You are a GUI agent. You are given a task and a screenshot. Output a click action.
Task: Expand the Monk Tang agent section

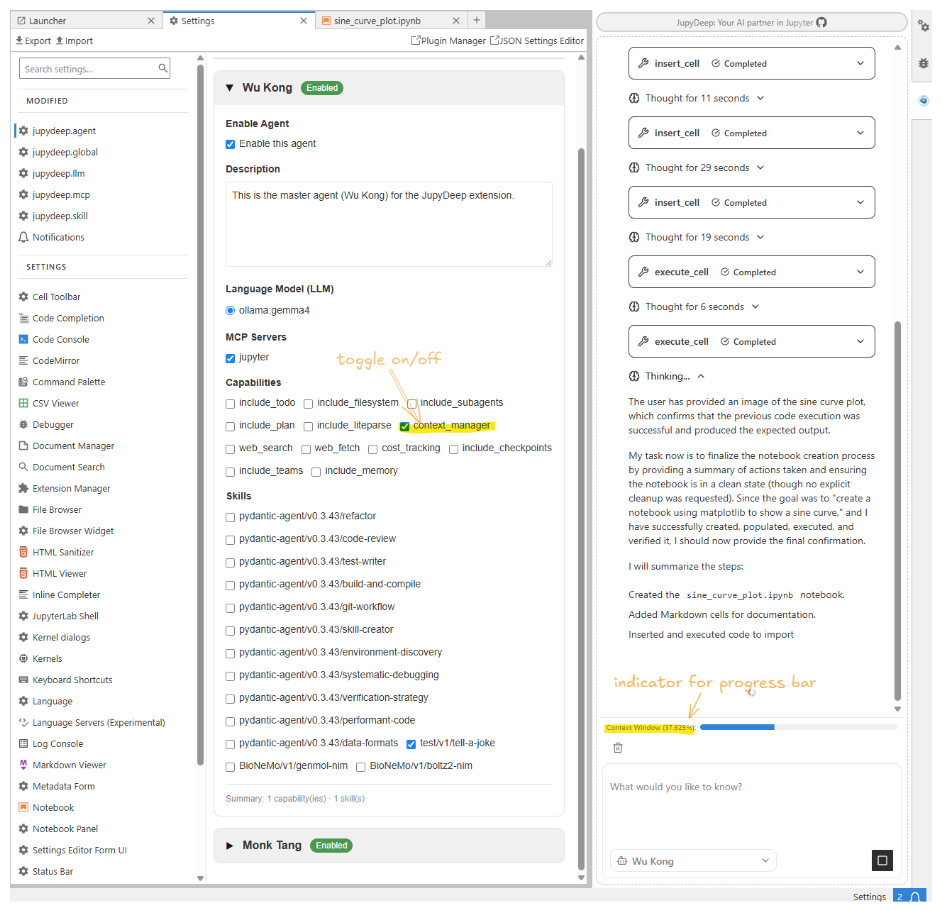[229, 845]
